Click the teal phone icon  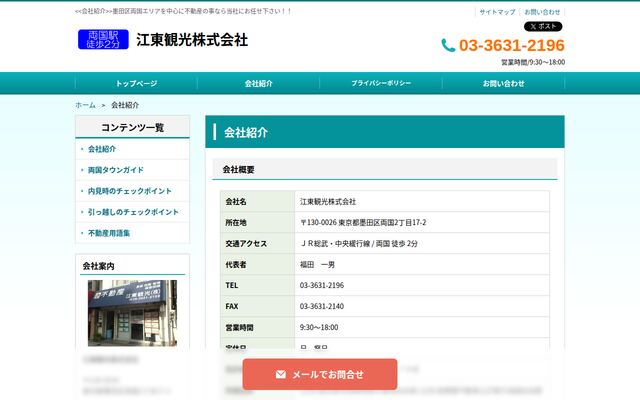click(448, 45)
